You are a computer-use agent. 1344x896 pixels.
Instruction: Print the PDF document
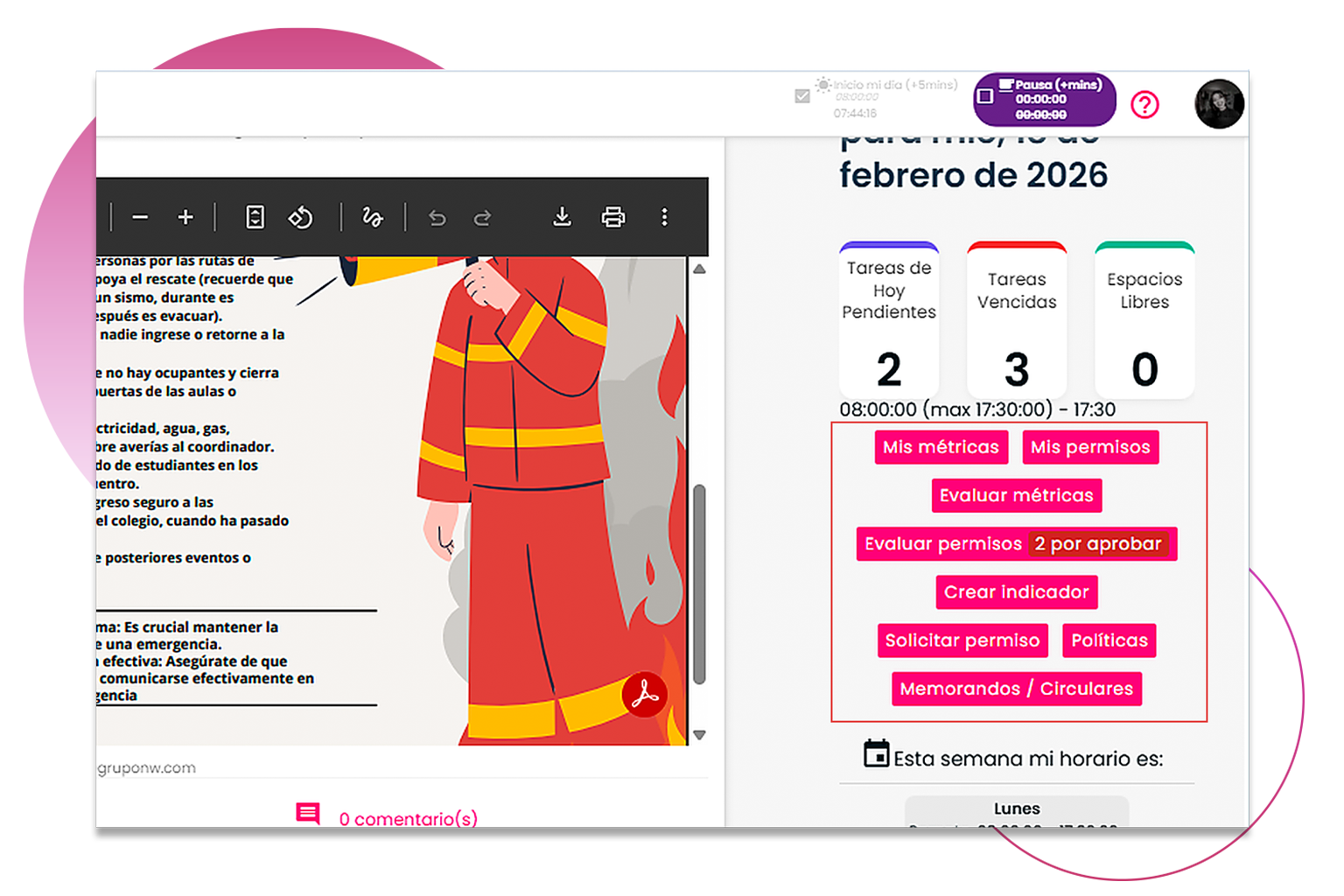pyautogui.click(x=613, y=217)
